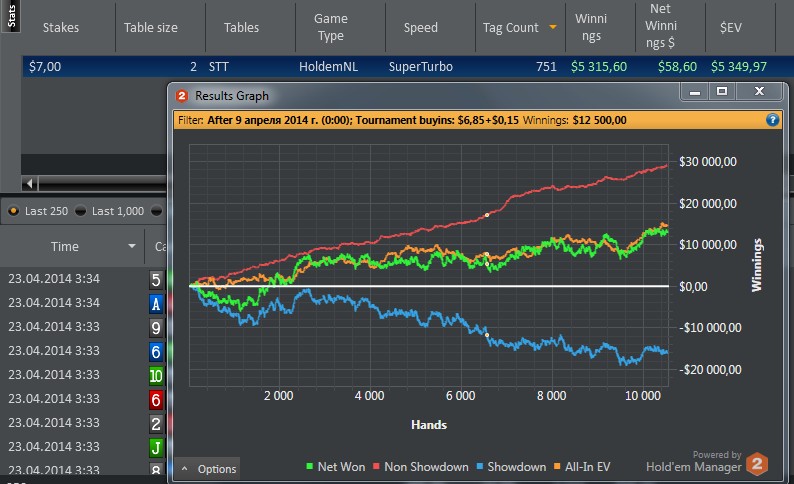Click the $5 349,97 EV cell
This screenshot has width=794, height=484.
(x=739, y=66)
